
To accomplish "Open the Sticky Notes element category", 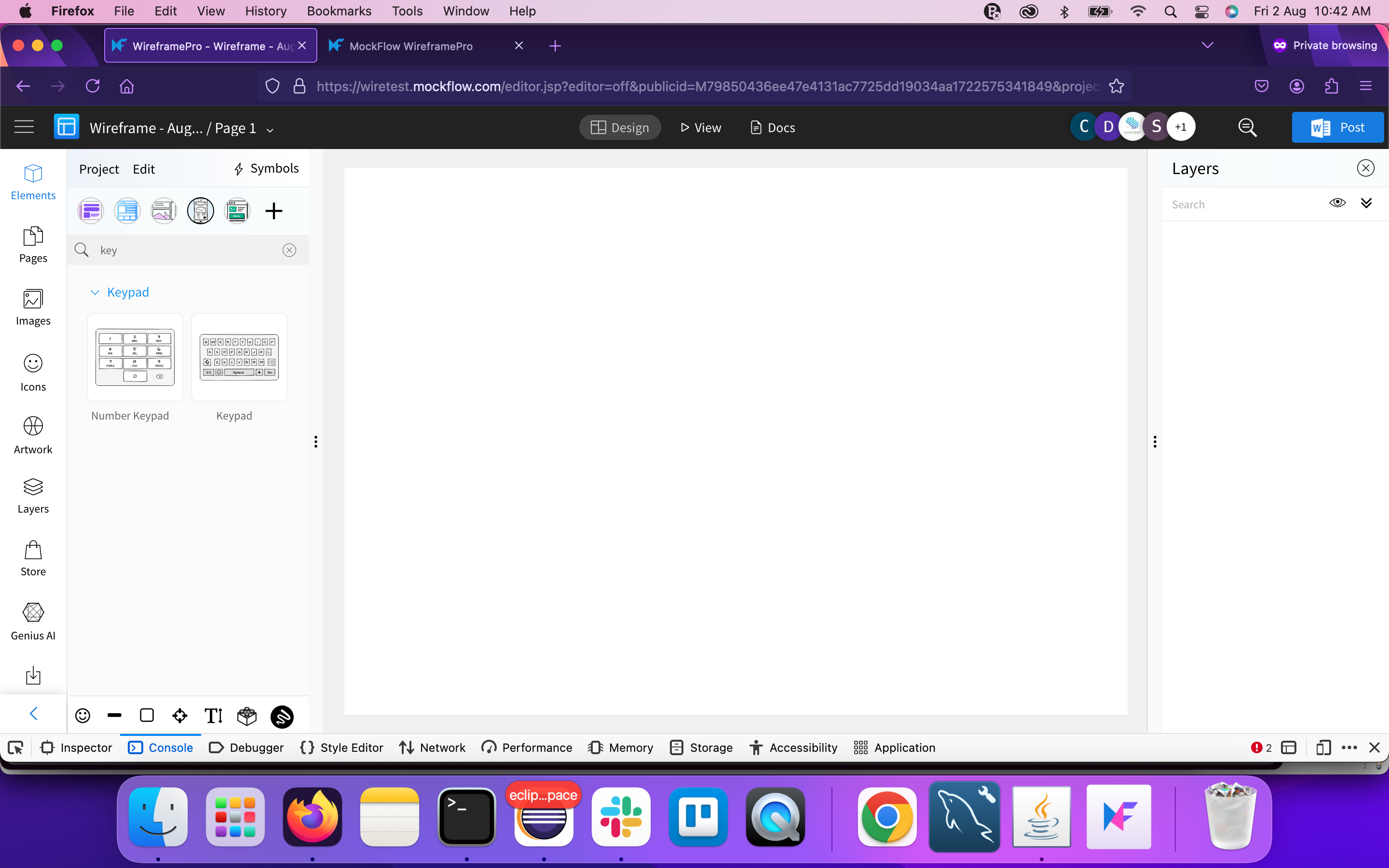I will pos(90,210).
